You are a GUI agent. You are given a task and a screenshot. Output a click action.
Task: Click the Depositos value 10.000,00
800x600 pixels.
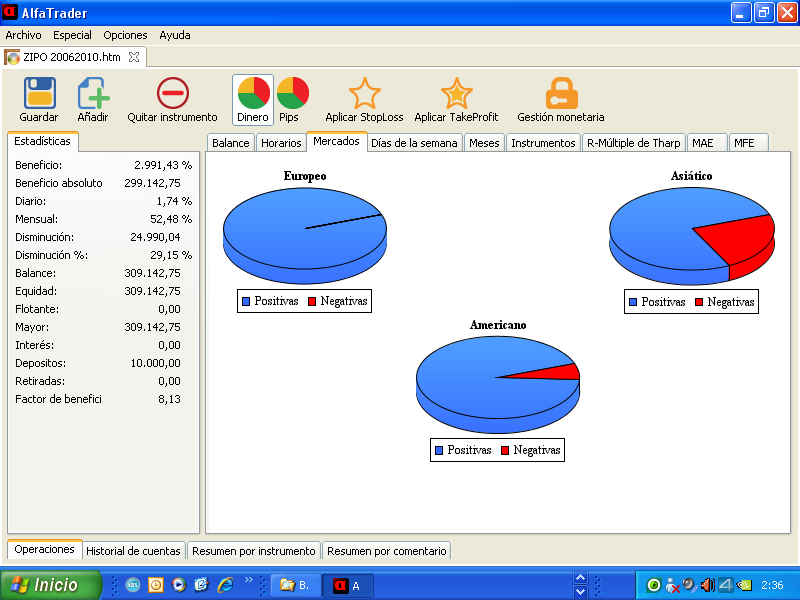click(156, 363)
